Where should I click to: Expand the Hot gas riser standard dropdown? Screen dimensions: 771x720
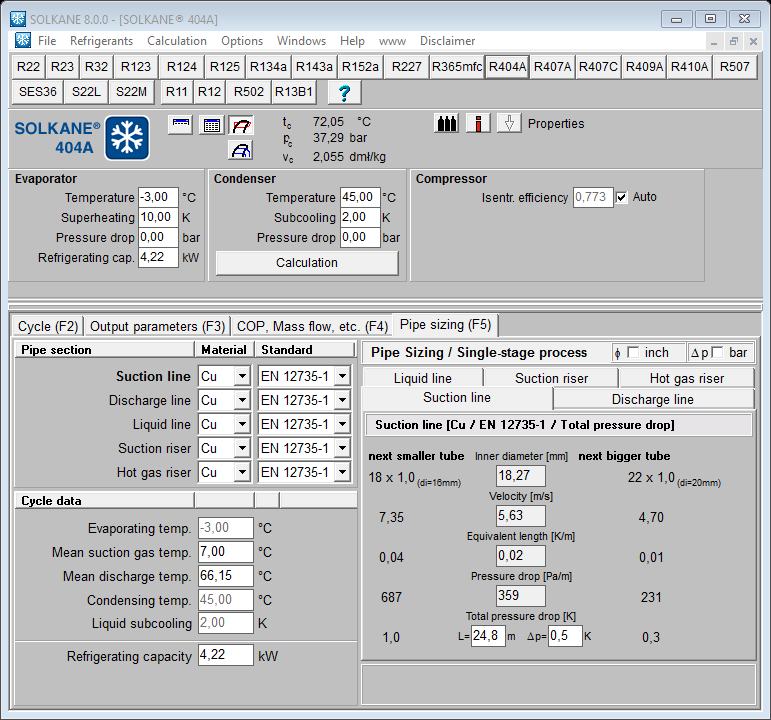(x=342, y=473)
